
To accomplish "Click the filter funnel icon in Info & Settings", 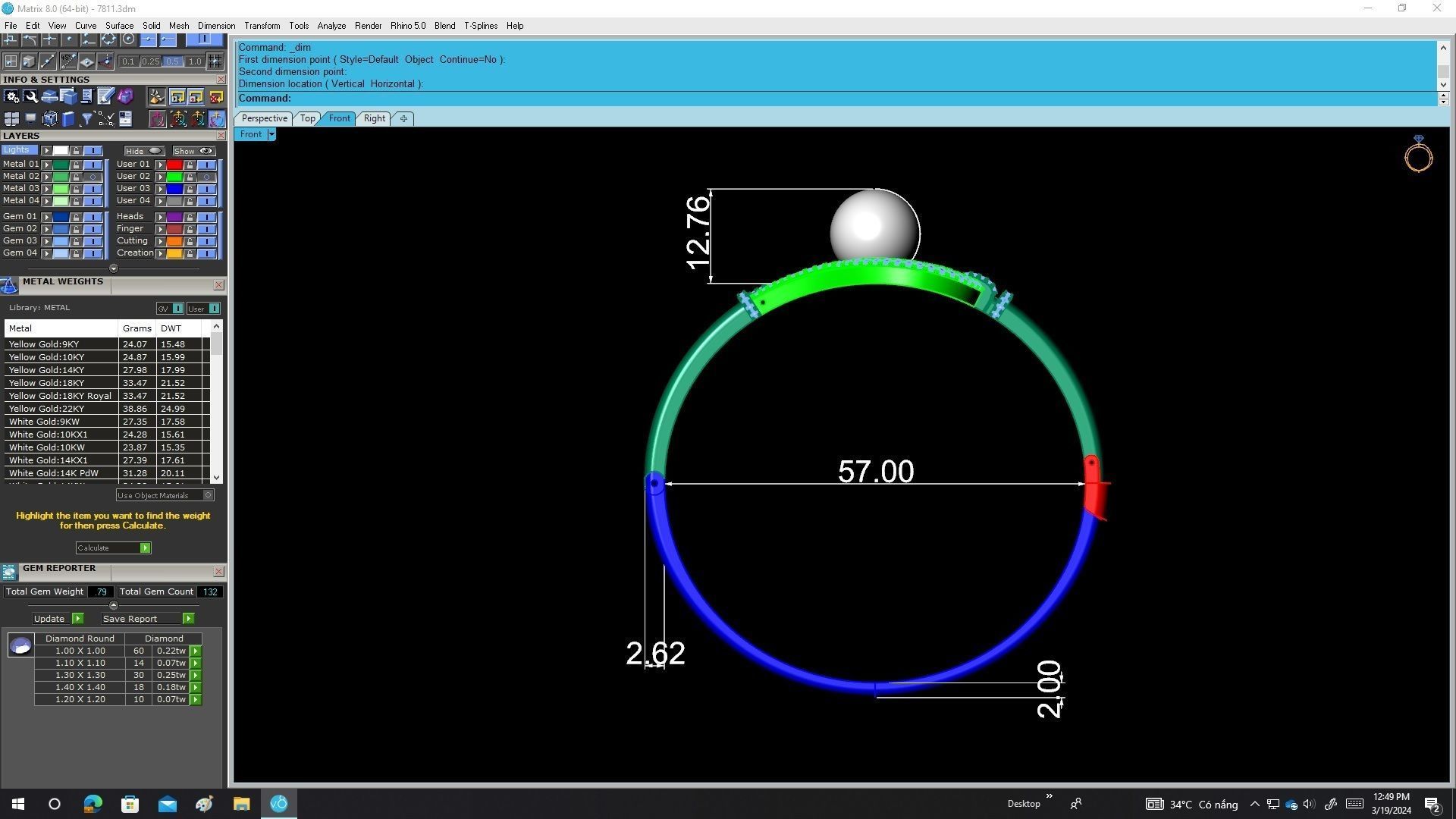I will 86,119.
